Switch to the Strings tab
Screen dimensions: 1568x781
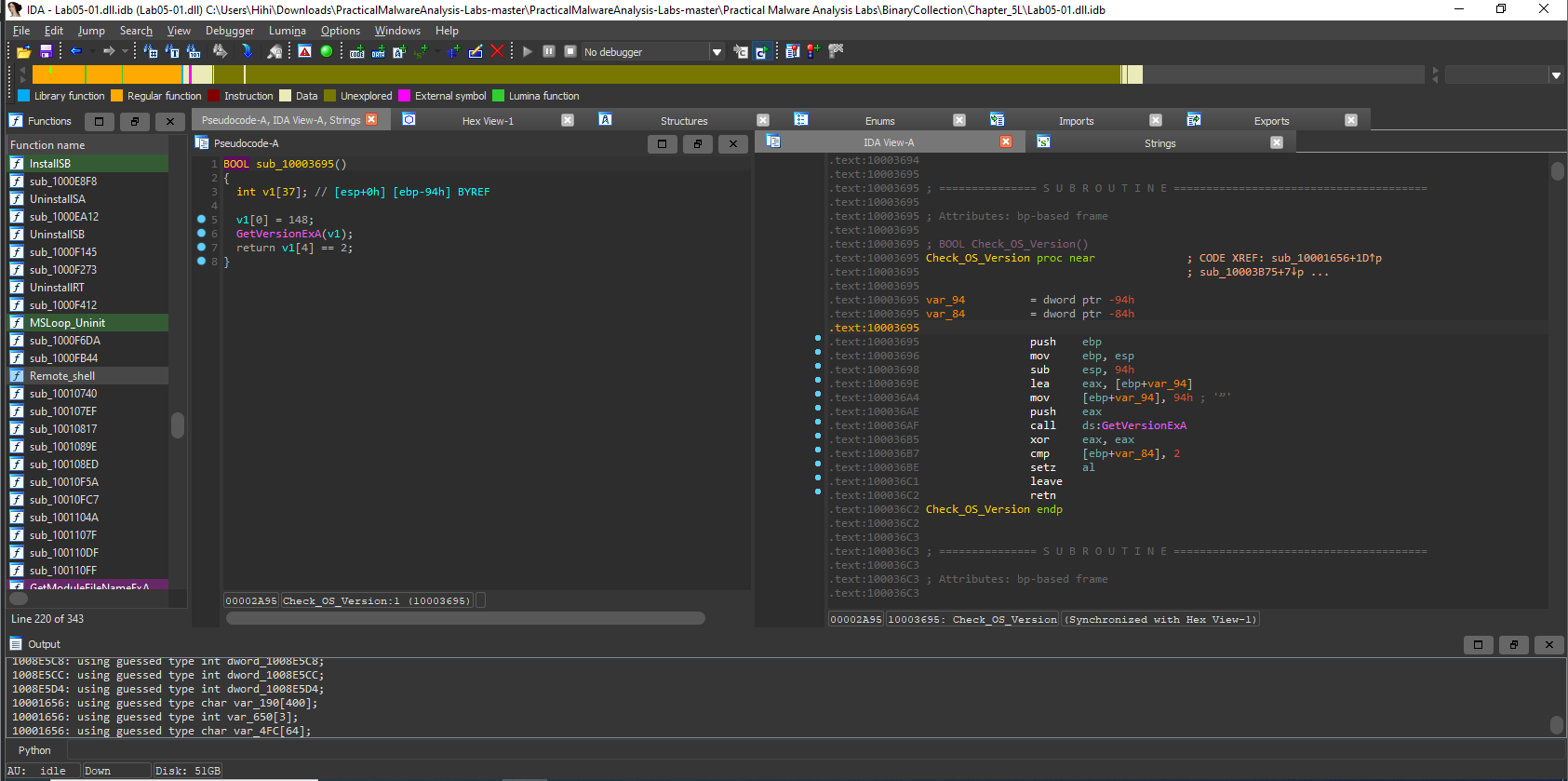(1159, 143)
